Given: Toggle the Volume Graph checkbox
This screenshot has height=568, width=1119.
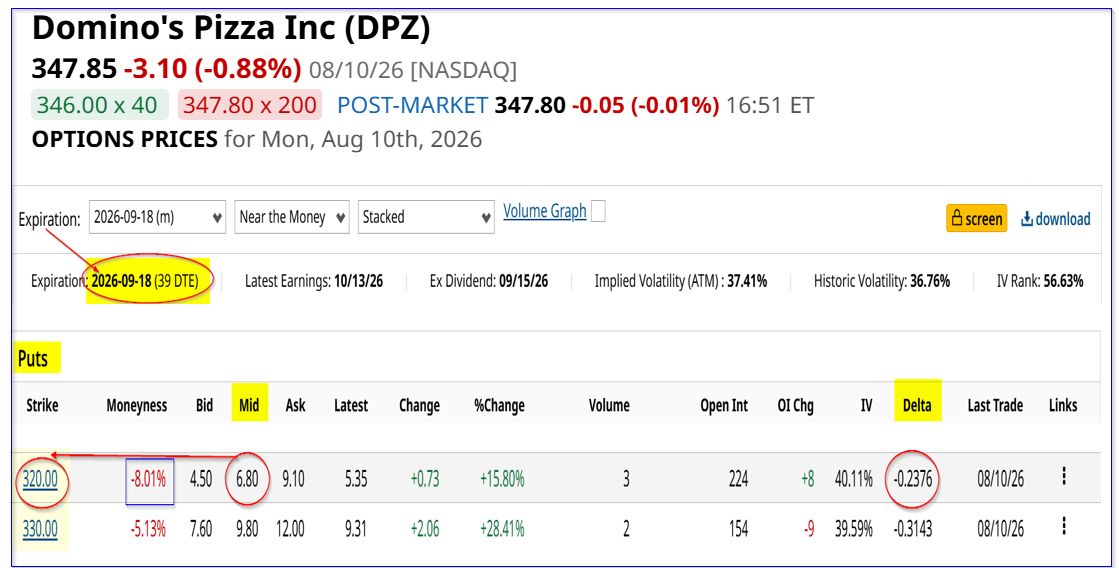Looking at the screenshot, I should click(598, 211).
